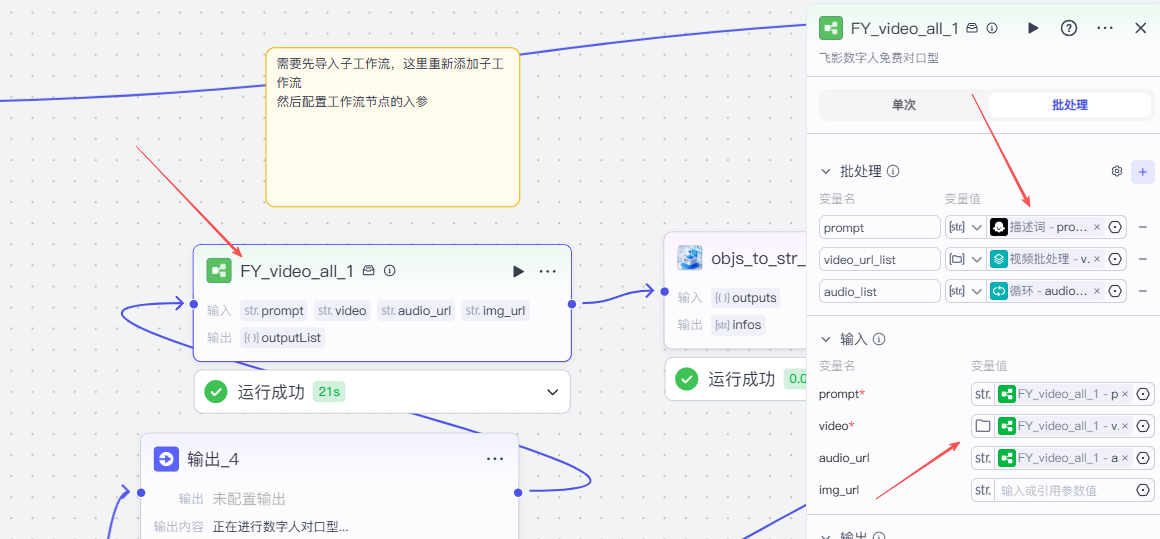Run the FY_video_all_1 node on canvas
This screenshot has width=1160, height=539.
(x=518, y=271)
